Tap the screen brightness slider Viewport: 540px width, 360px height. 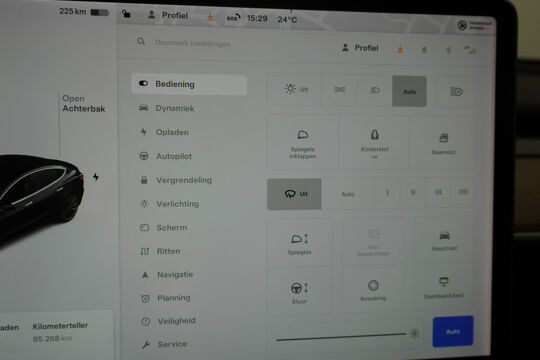coord(341,337)
